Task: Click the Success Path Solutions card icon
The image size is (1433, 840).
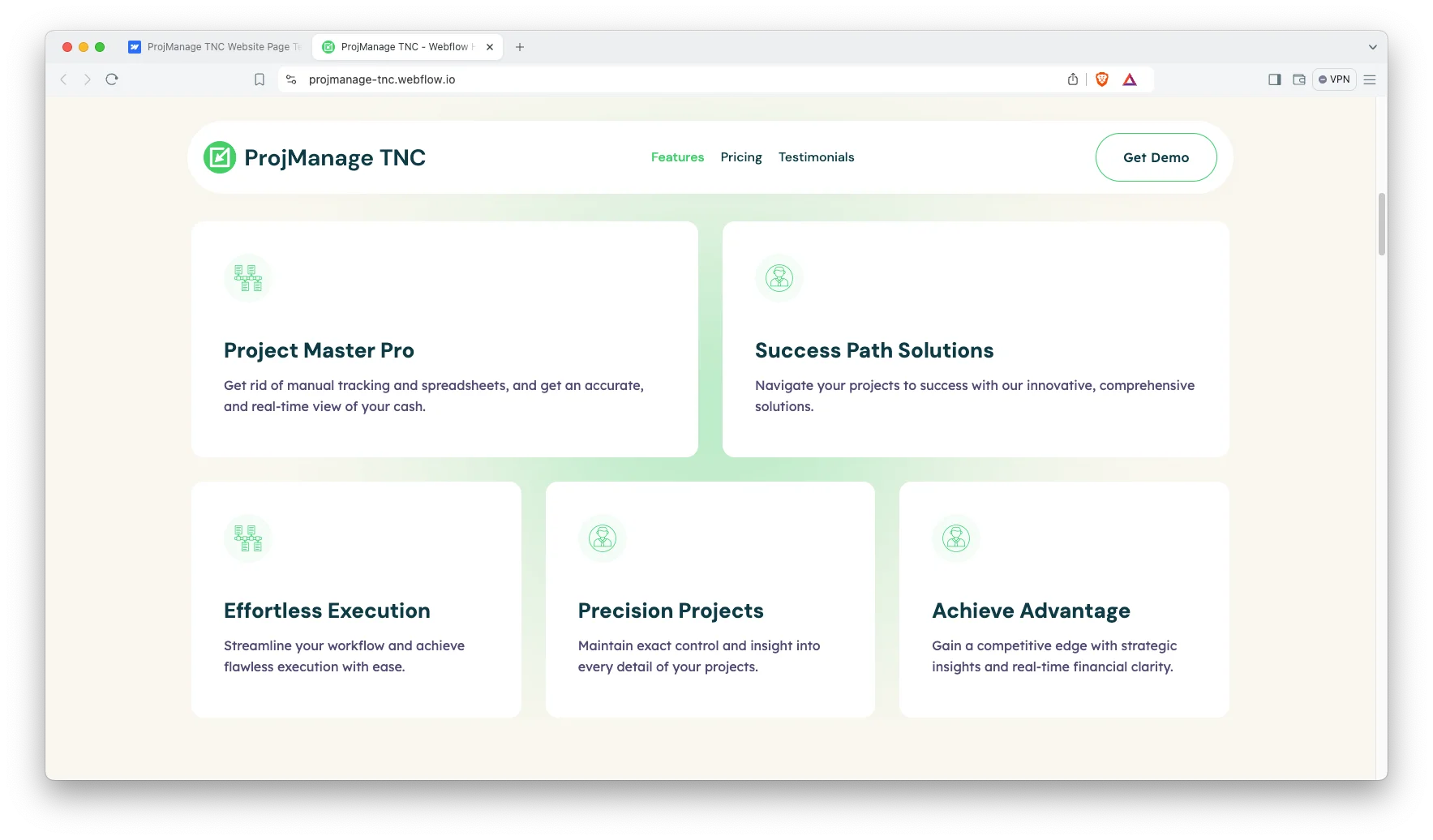Action: [779, 278]
